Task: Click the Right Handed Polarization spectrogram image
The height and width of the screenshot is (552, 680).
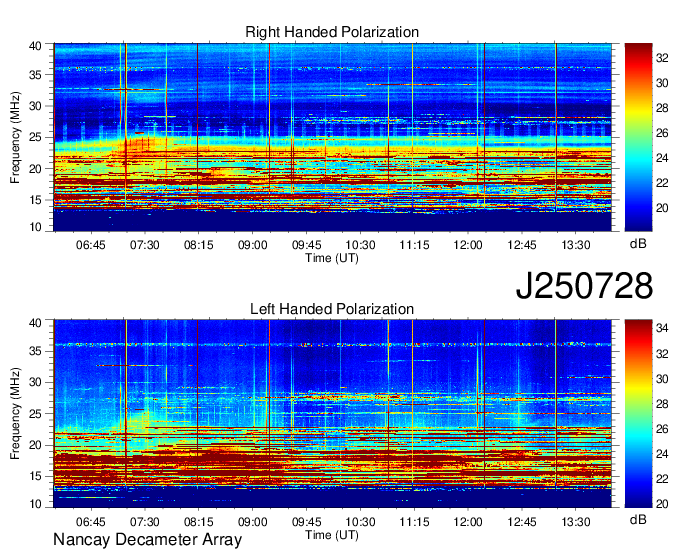Action: point(333,137)
